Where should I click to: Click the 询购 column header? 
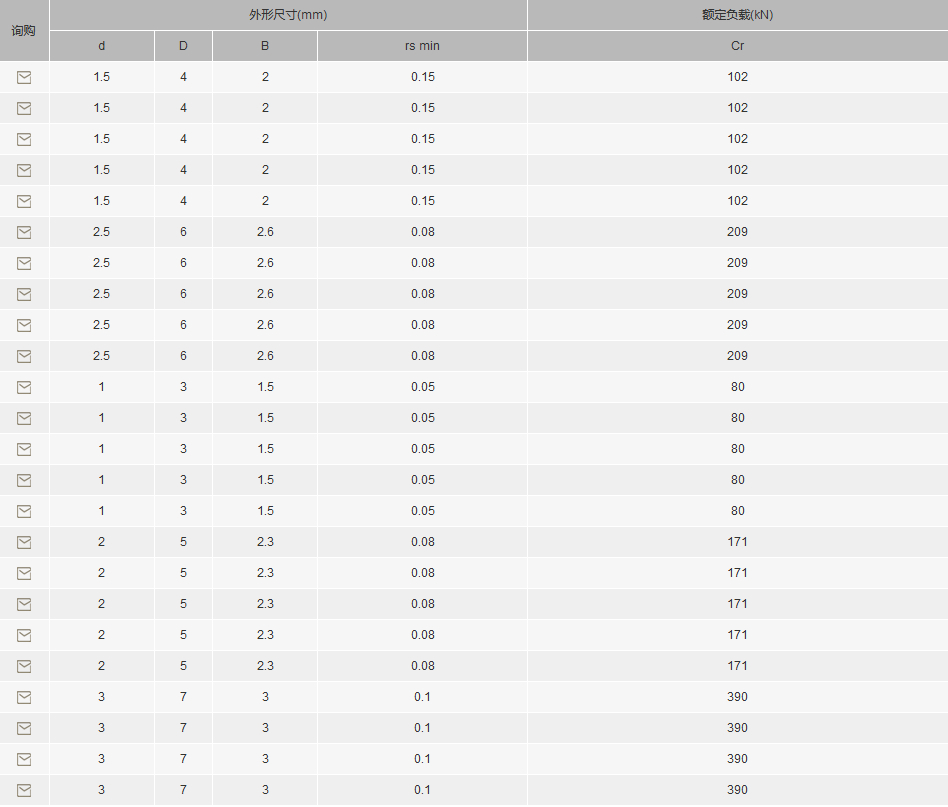(24, 30)
